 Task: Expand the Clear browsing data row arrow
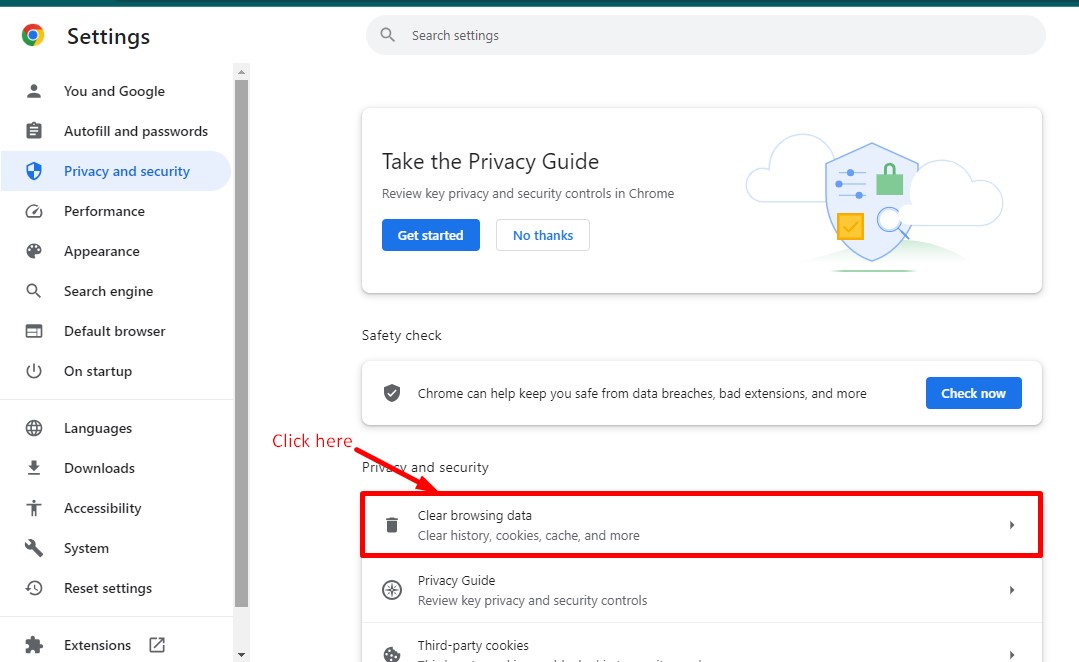(x=1012, y=525)
